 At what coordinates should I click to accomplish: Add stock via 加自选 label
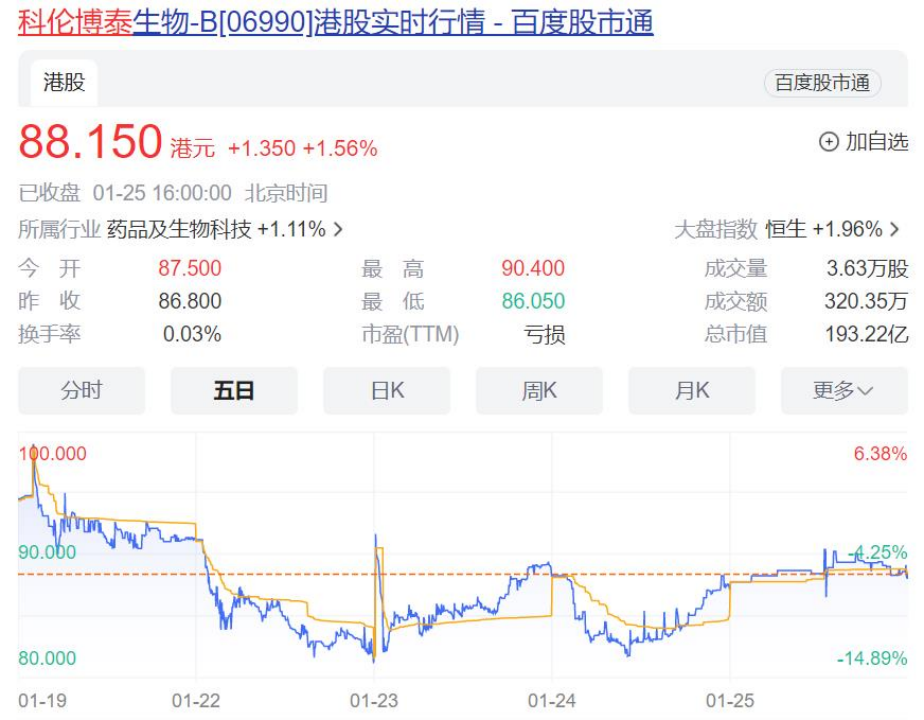click(x=877, y=142)
